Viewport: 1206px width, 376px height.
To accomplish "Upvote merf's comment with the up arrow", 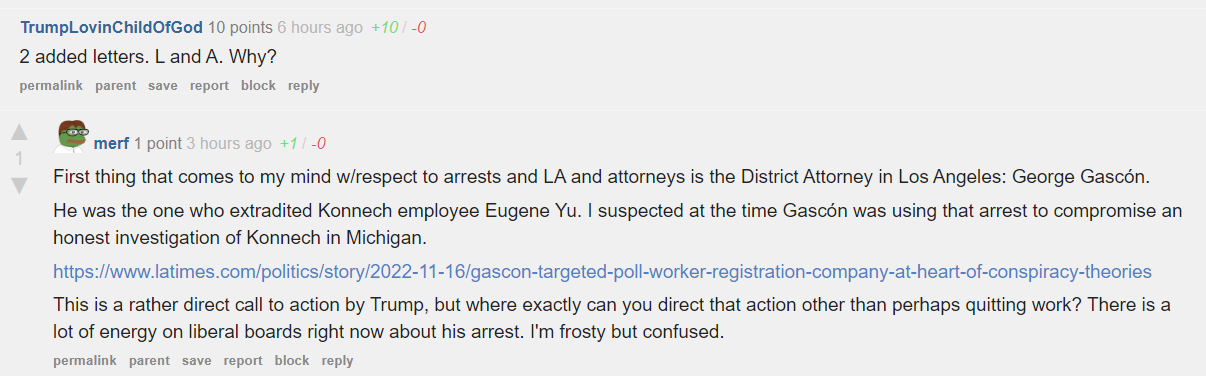I will (x=18, y=132).
